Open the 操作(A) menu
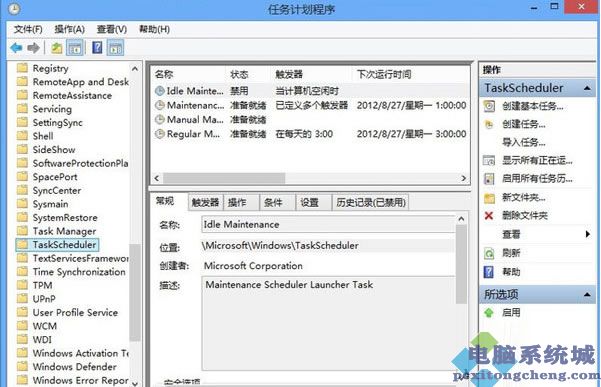This screenshot has height=387, width=601. (x=69, y=29)
